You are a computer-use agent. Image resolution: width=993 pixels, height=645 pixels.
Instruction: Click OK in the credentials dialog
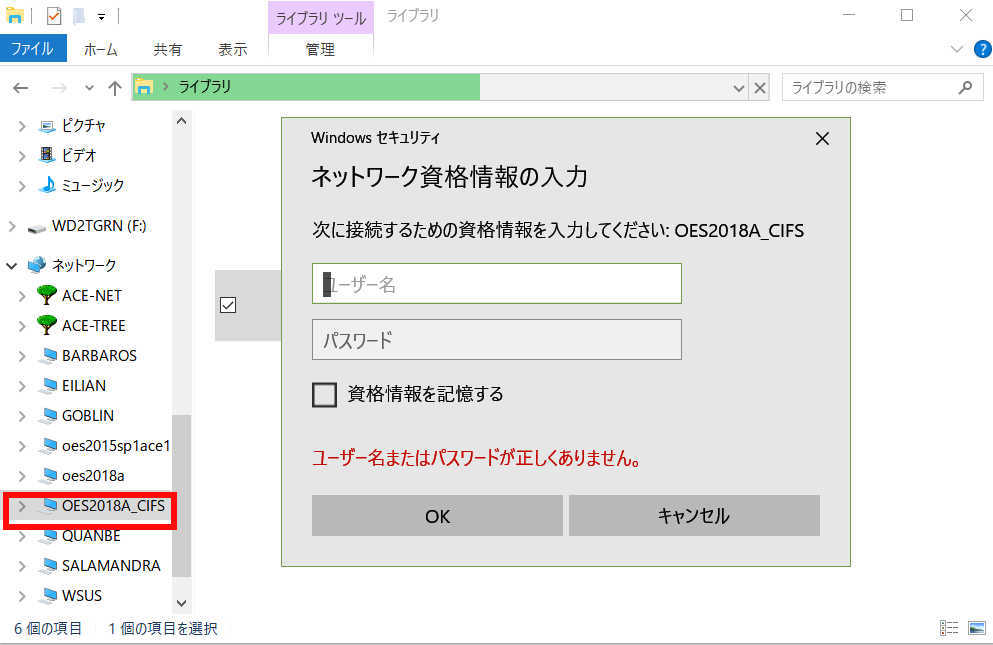(437, 516)
